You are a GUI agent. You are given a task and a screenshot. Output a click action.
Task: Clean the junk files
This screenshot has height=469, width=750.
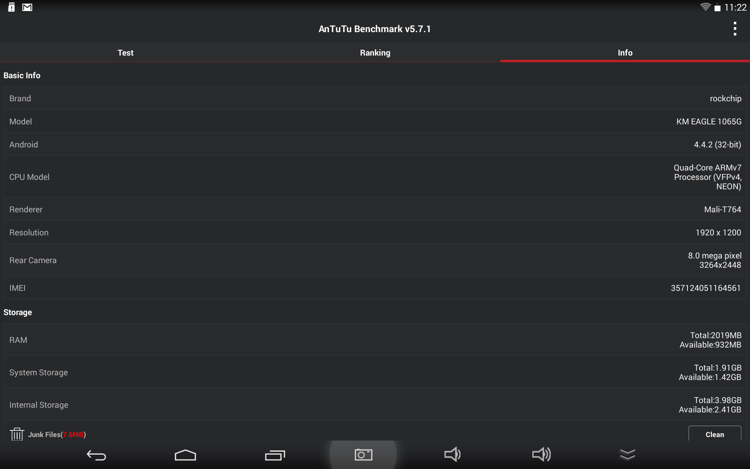point(715,434)
